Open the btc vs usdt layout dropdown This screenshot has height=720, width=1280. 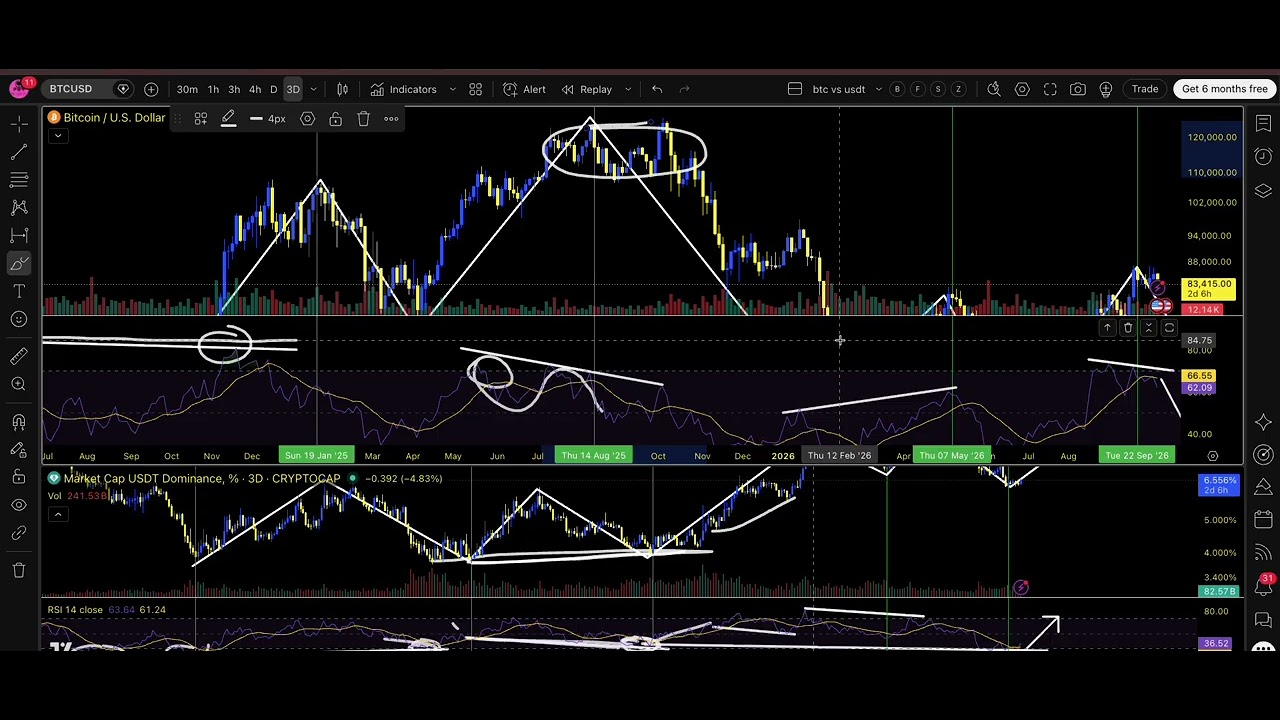coord(878,89)
